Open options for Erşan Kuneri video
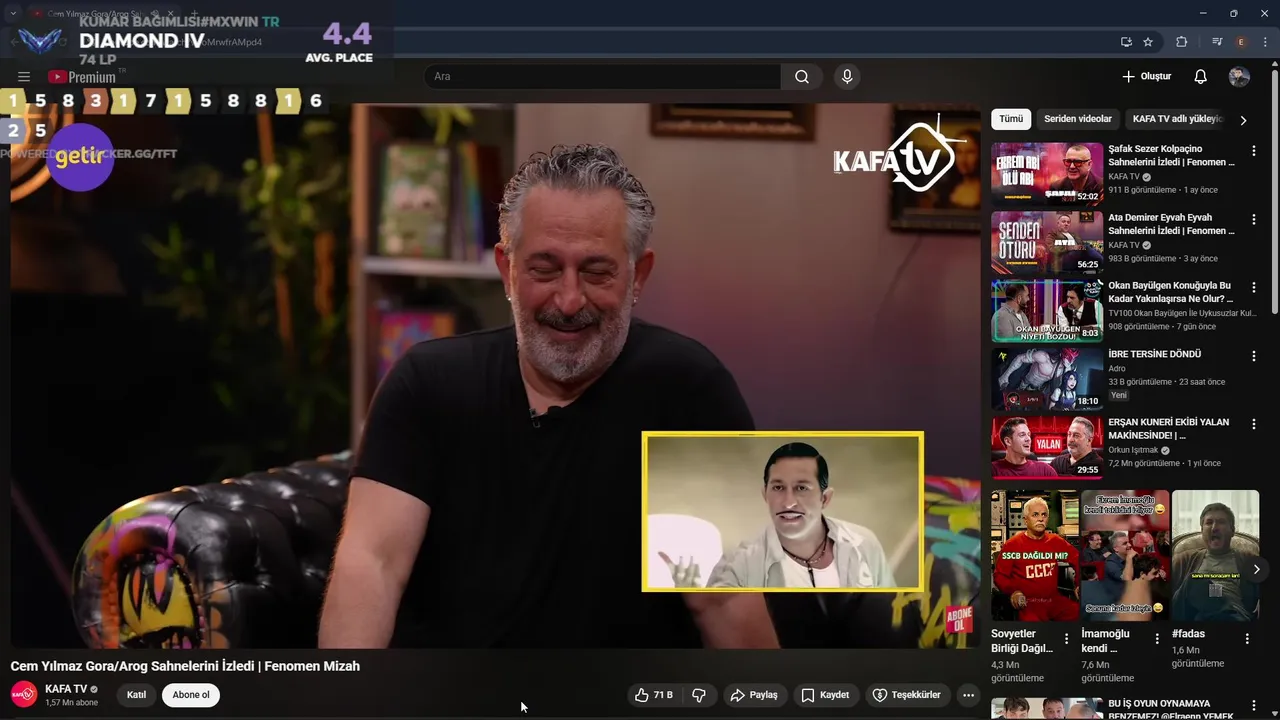Viewport: 1280px width, 720px height. (x=1254, y=424)
